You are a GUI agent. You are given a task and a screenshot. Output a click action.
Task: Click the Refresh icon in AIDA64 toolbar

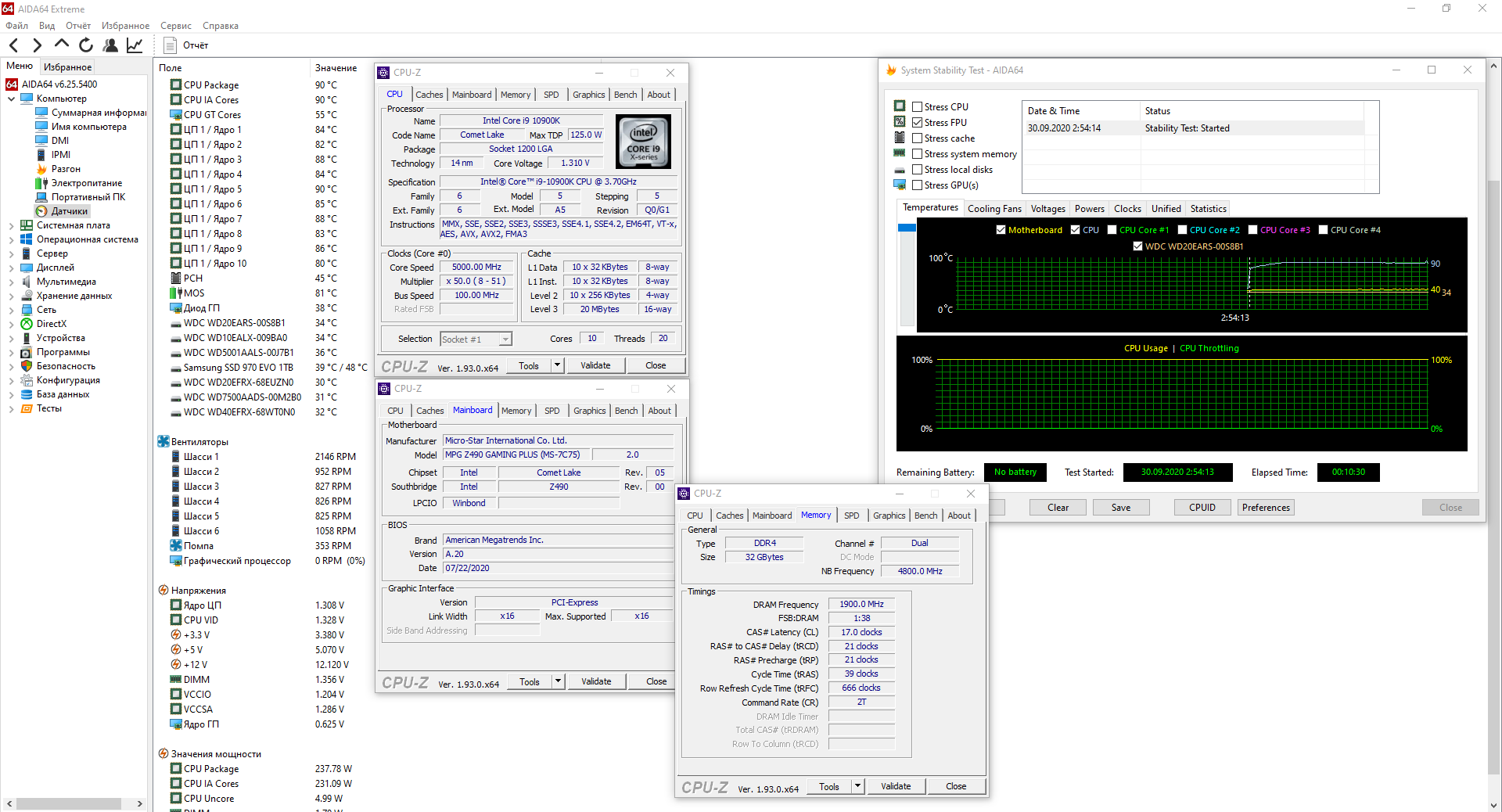pos(86,45)
